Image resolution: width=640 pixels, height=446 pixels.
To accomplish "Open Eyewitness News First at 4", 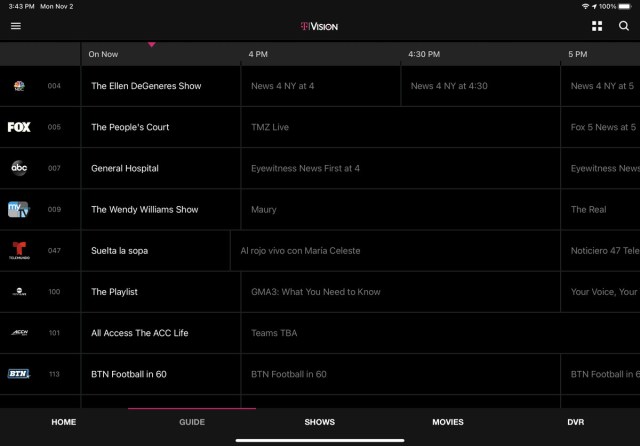I will click(x=401, y=168).
